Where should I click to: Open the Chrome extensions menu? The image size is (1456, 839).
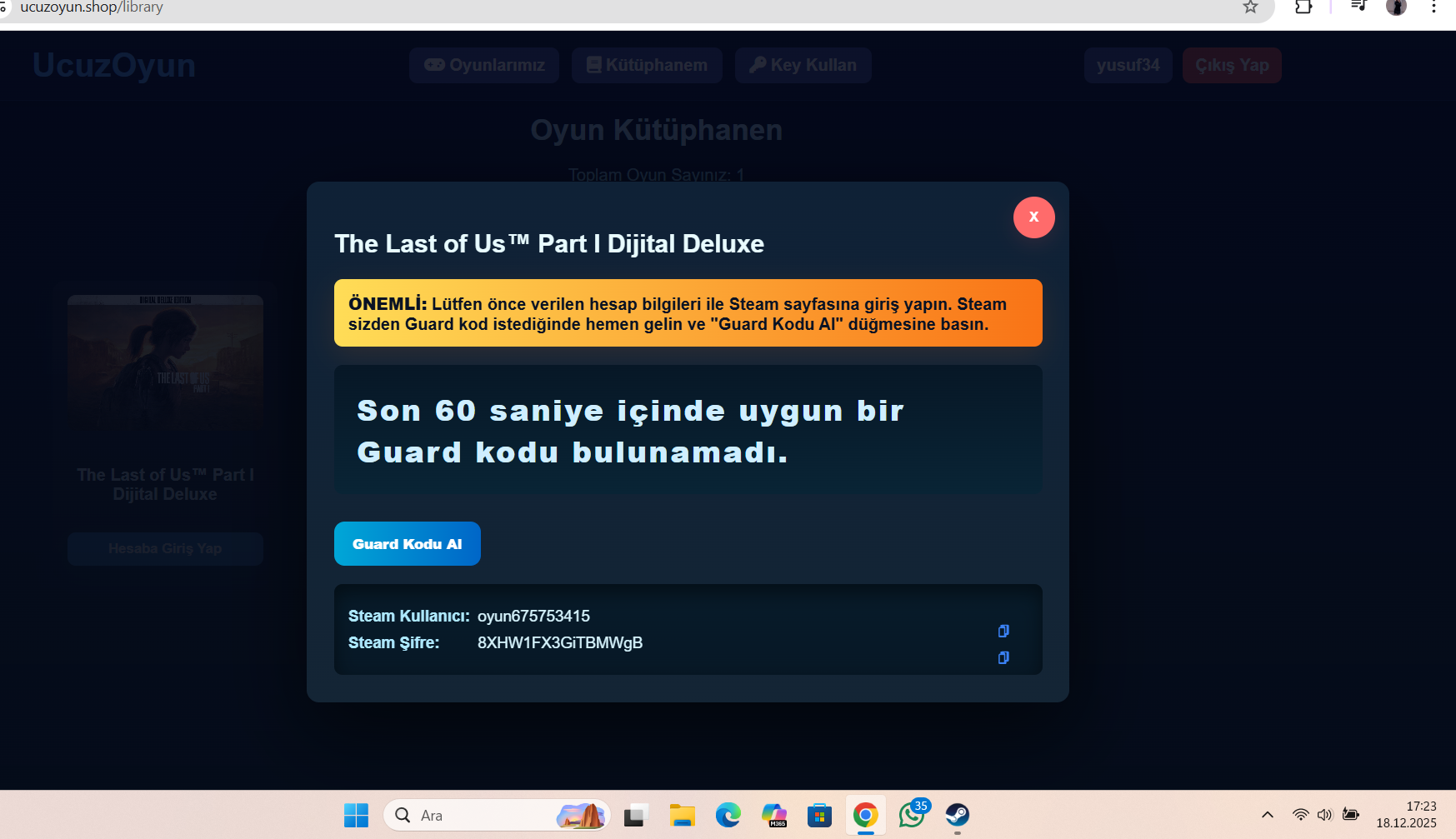(x=1303, y=7)
